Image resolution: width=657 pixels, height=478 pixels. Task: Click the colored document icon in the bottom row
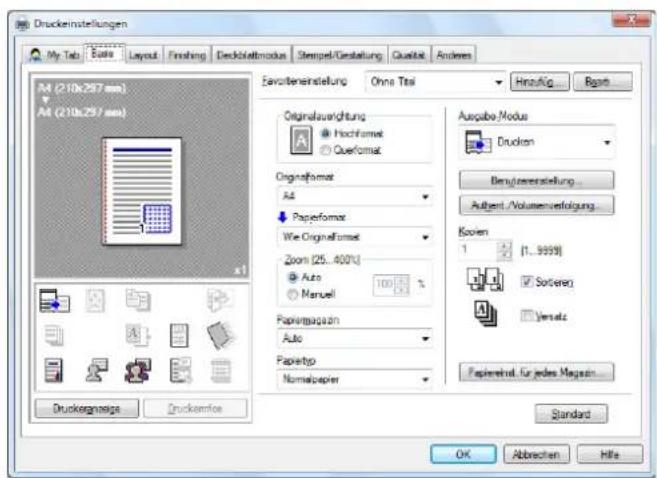(54, 370)
